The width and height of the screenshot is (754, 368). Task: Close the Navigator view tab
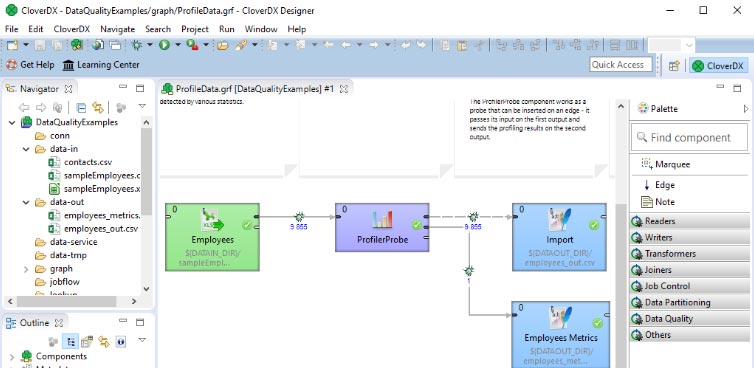[x=68, y=89]
